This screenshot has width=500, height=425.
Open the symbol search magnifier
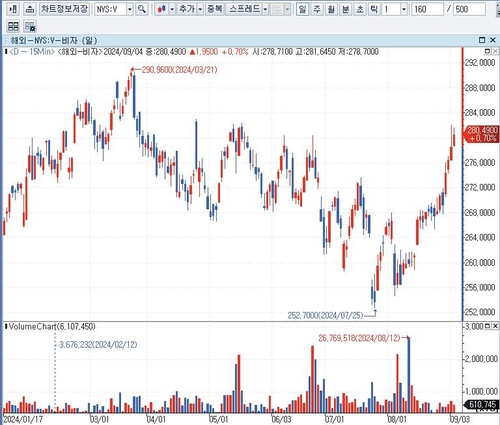[142, 9]
